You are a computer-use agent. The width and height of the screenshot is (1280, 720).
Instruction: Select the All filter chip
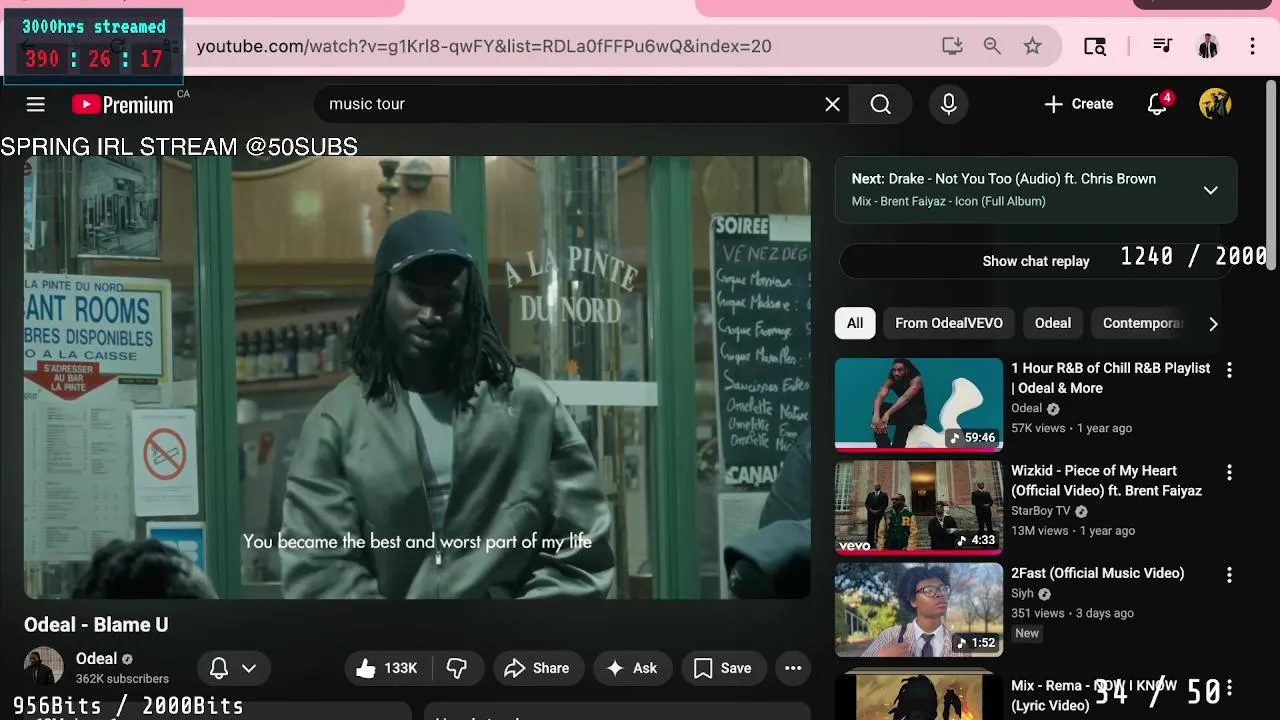[x=855, y=323]
